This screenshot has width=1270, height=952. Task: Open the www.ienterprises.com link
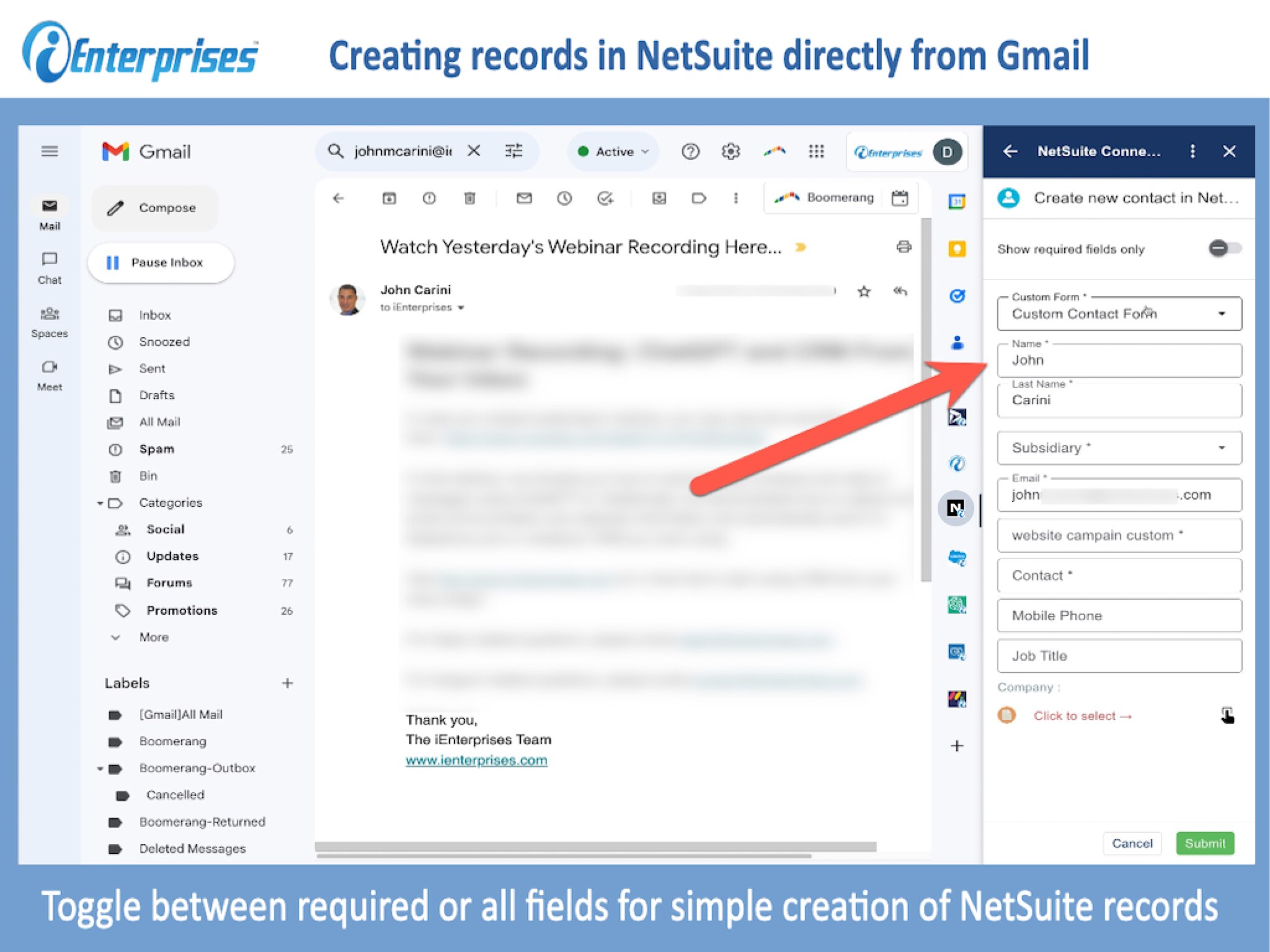tap(476, 760)
